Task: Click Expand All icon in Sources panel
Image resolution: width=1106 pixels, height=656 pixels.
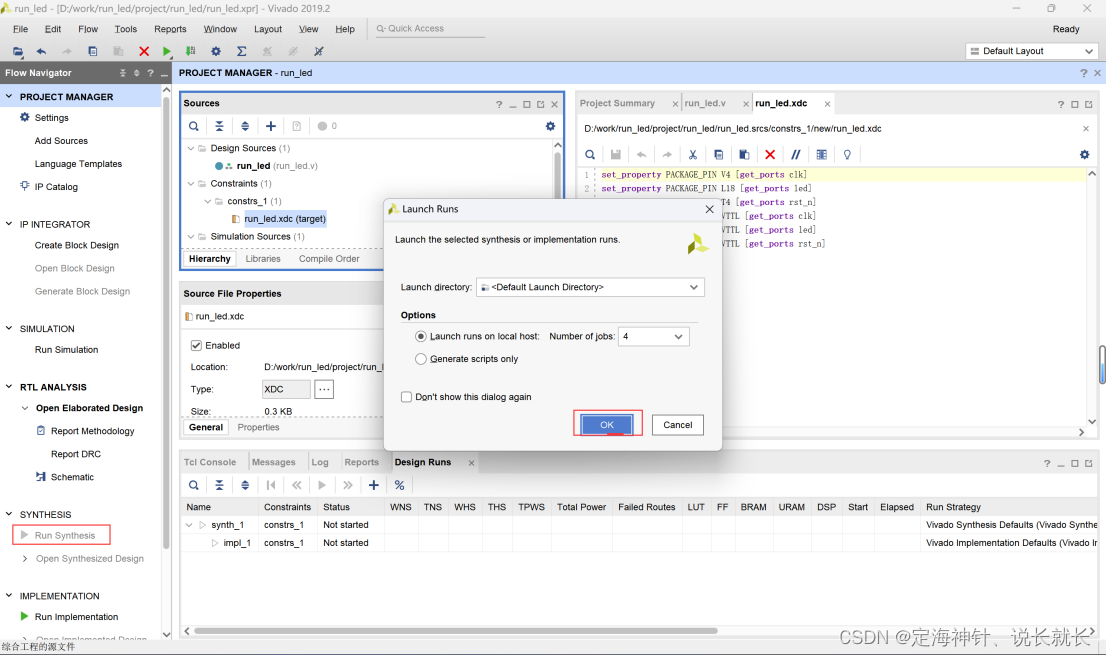Action: pyautogui.click(x=245, y=126)
